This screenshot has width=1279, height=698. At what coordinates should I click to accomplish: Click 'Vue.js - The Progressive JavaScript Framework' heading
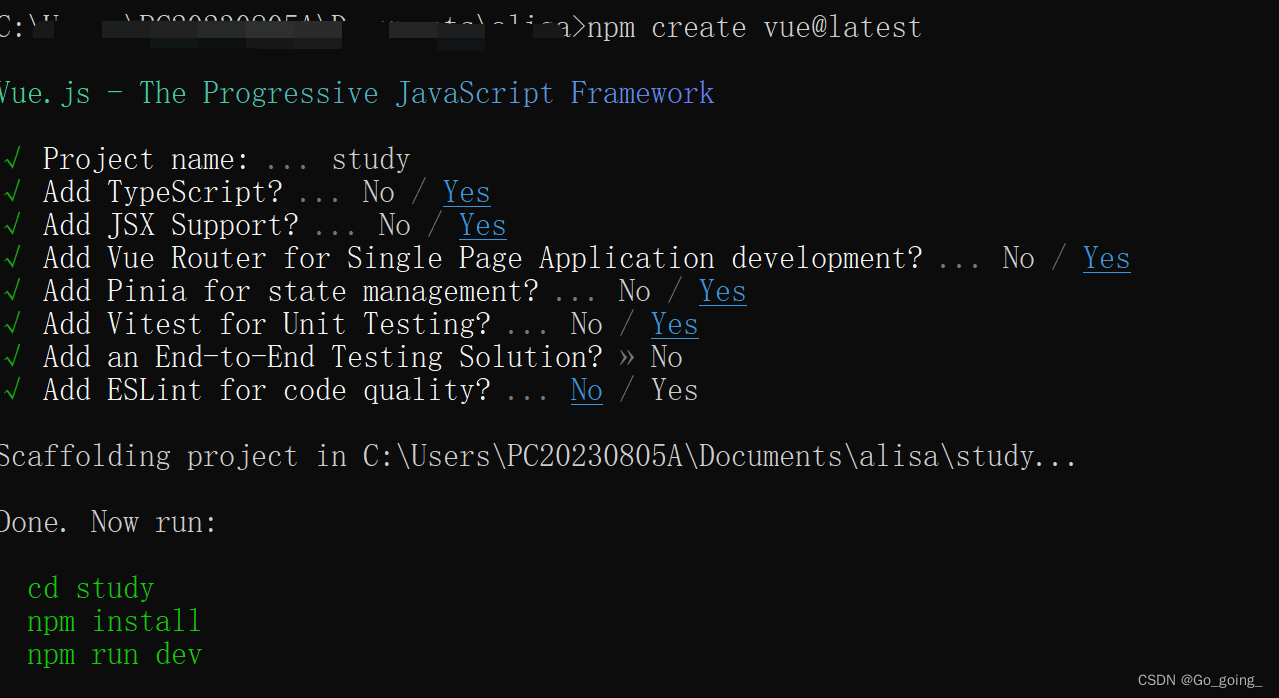(356, 93)
